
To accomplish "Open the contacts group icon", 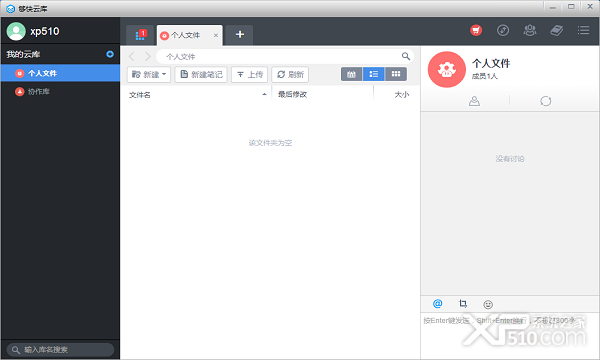I will pos(530,30).
